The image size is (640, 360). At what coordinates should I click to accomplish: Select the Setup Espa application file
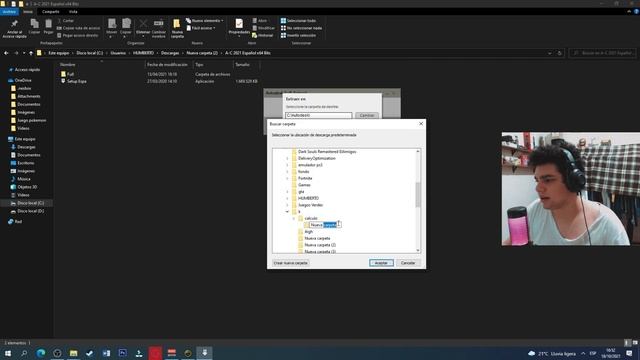point(76,81)
